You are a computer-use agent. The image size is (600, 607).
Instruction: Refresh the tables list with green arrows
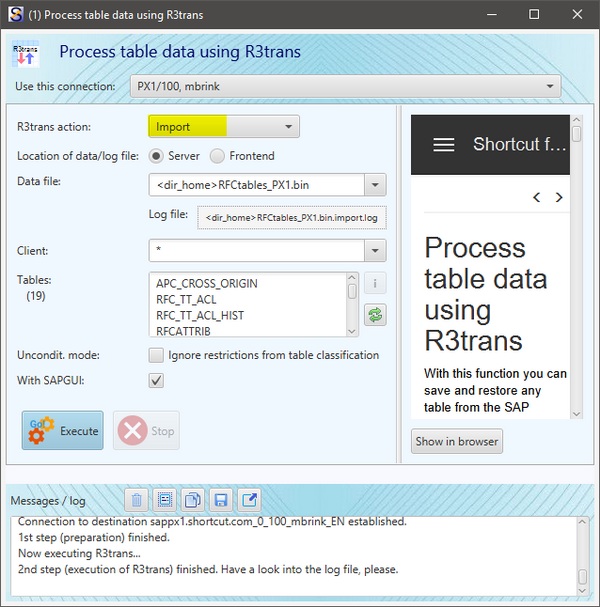374,314
